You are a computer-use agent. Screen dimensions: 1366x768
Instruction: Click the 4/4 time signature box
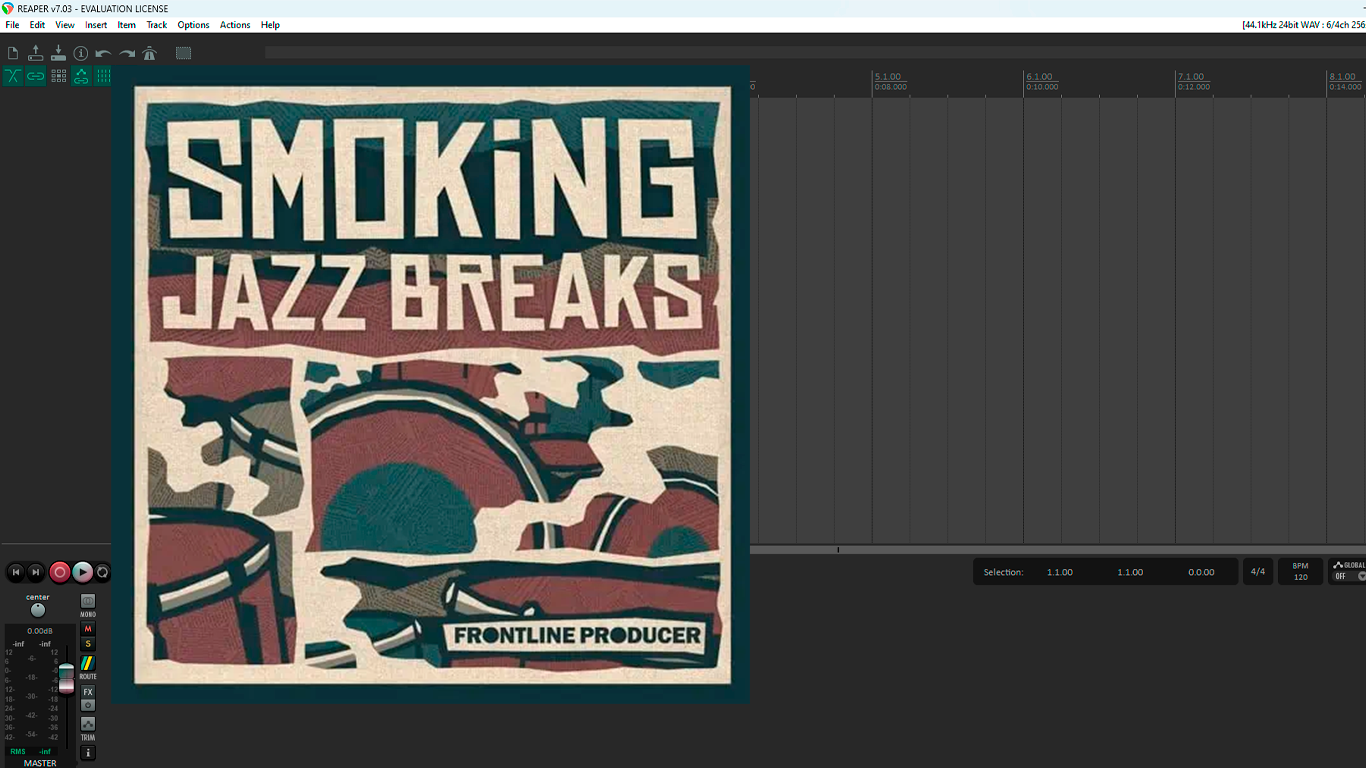1258,572
